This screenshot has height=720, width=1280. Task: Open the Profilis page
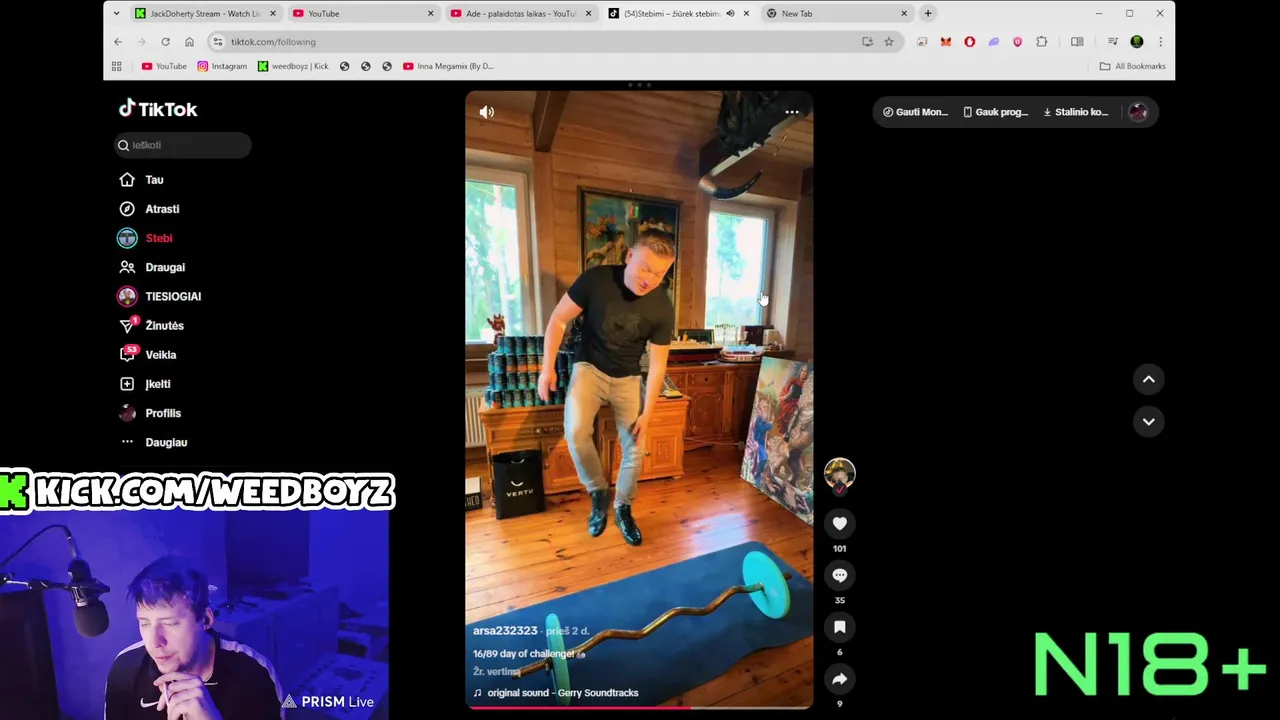click(x=163, y=413)
